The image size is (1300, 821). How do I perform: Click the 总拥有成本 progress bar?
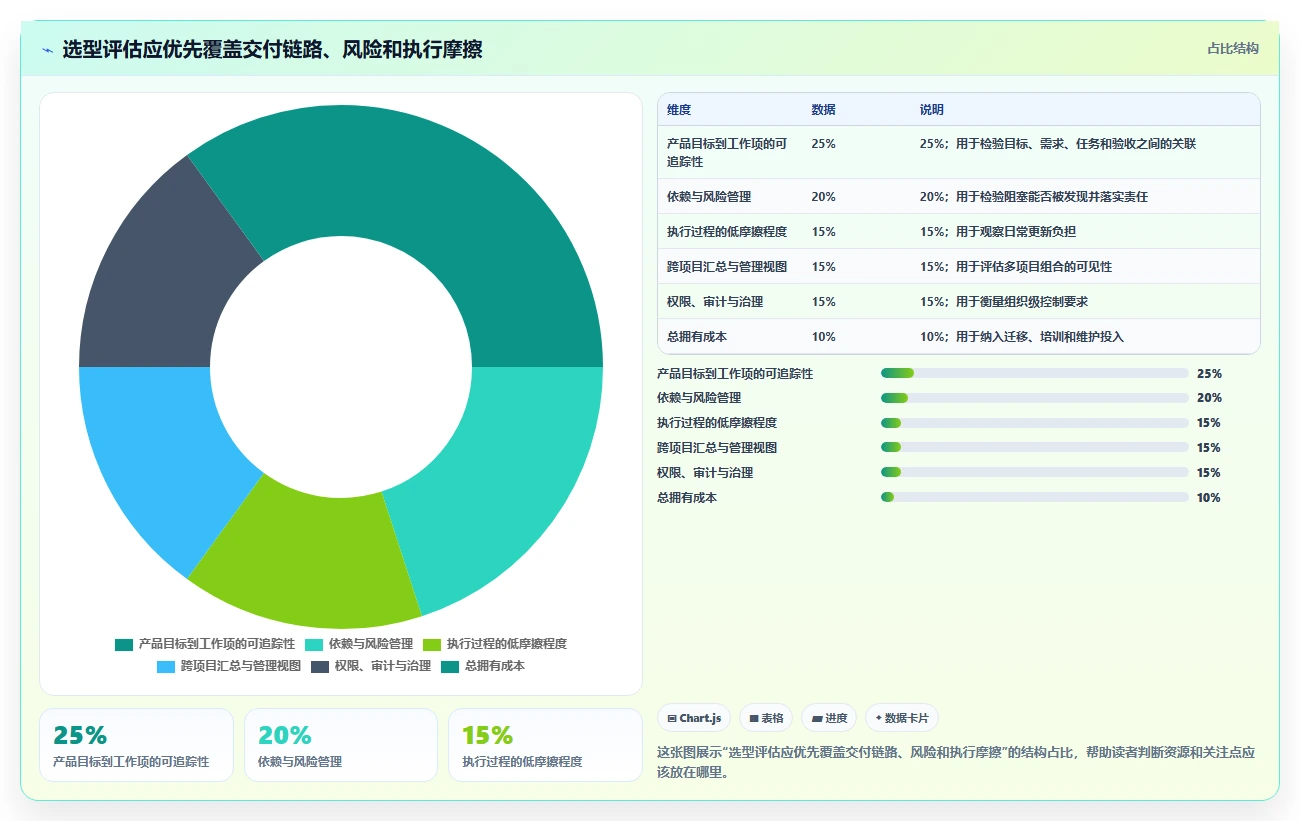point(1035,498)
